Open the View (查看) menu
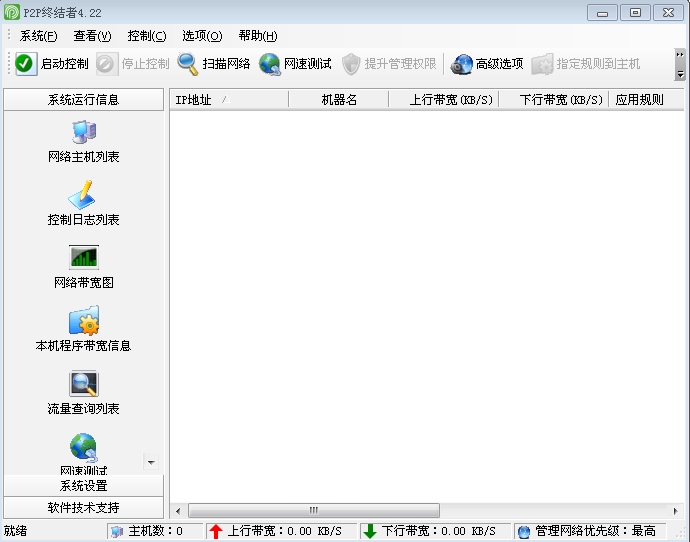Image resolution: width=690 pixels, height=542 pixels. 92,36
